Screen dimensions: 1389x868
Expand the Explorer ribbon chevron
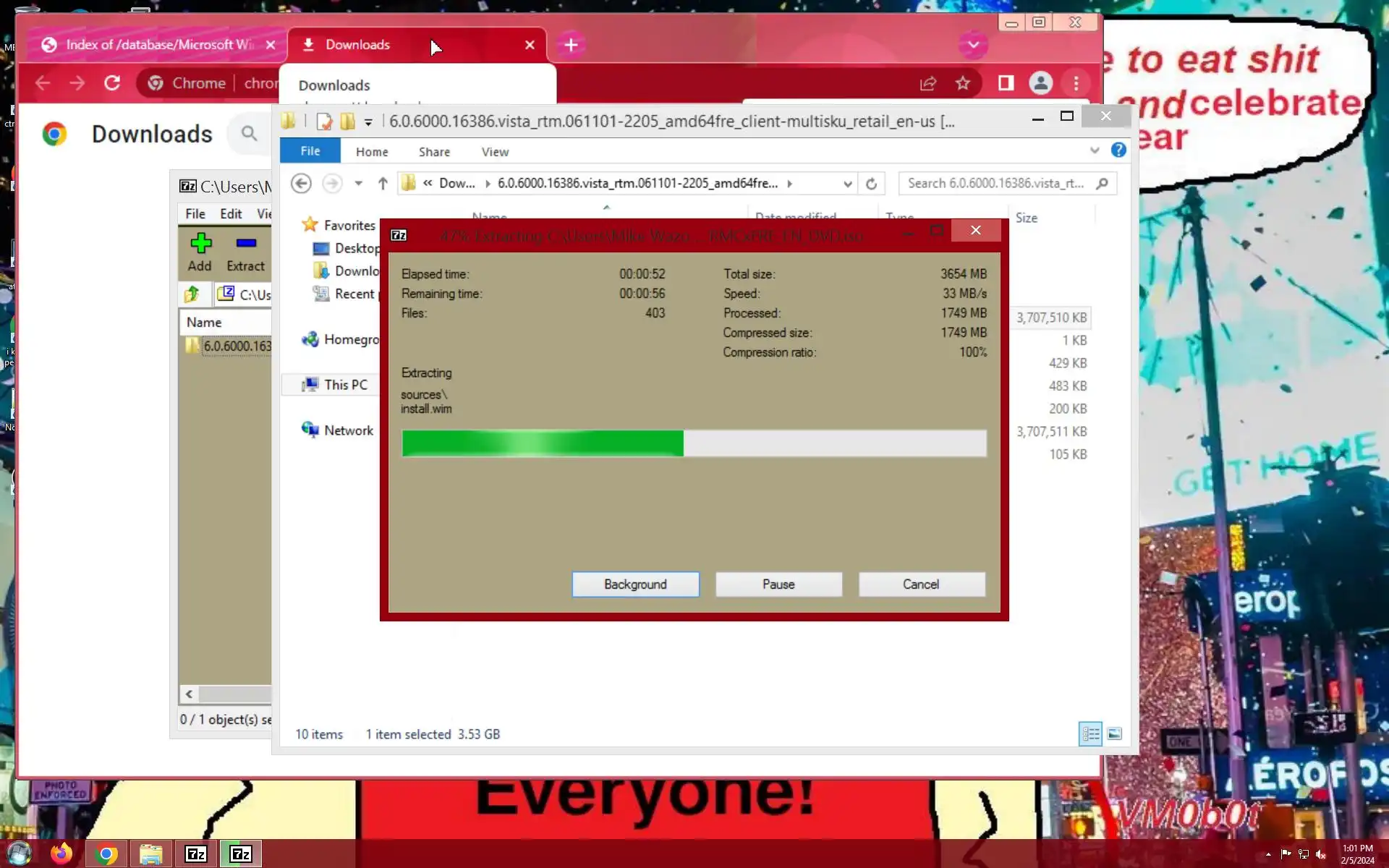click(x=1095, y=150)
